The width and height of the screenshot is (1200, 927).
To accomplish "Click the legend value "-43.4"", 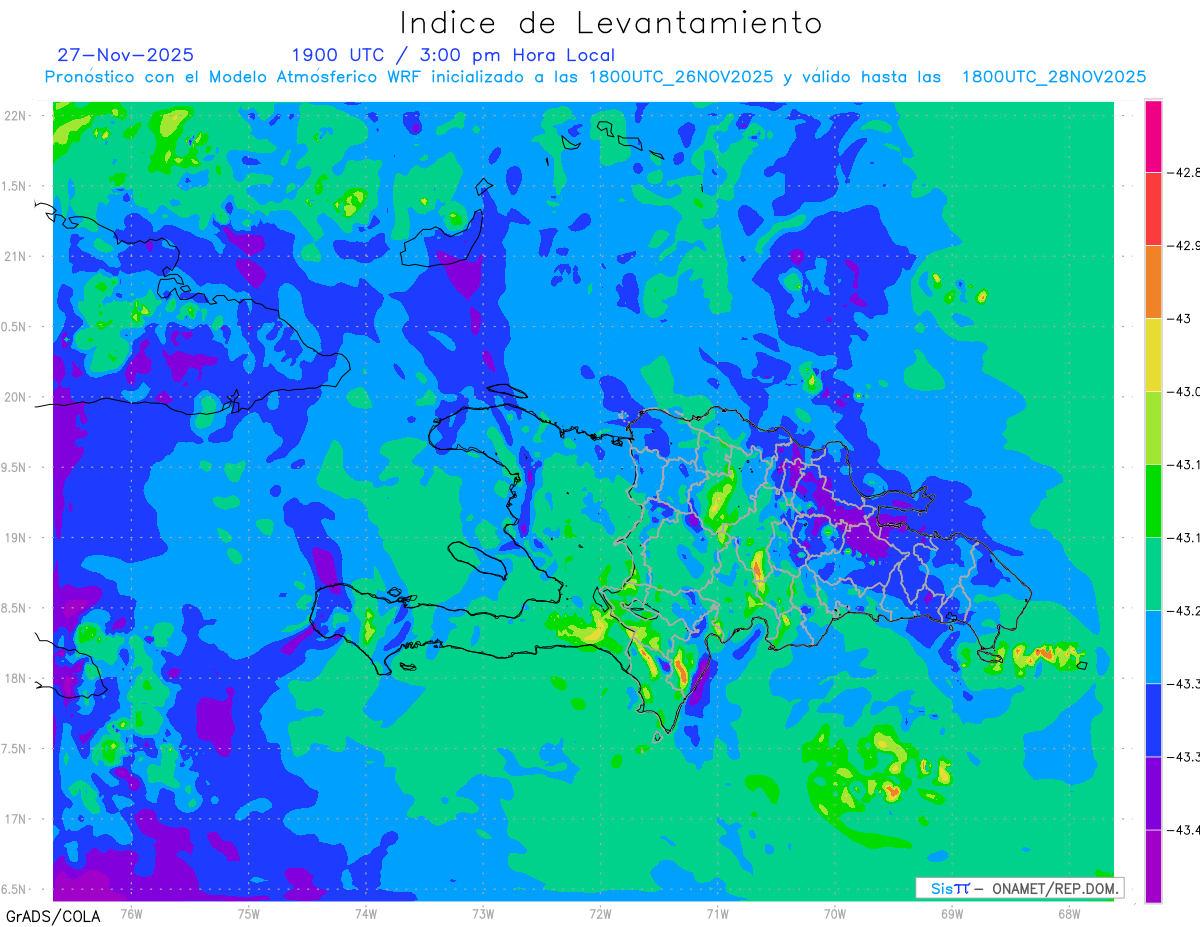I will (1185, 829).
